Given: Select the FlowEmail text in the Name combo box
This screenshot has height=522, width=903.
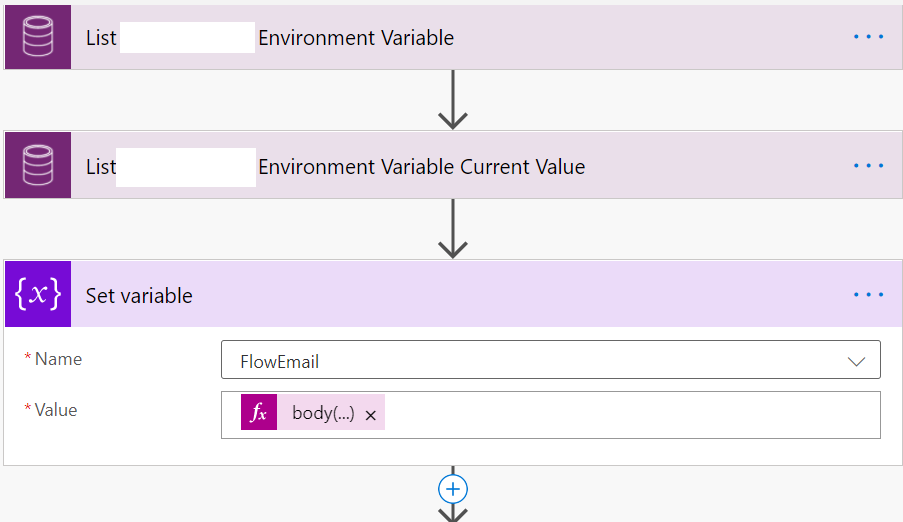Looking at the screenshot, I should [279, 362].
